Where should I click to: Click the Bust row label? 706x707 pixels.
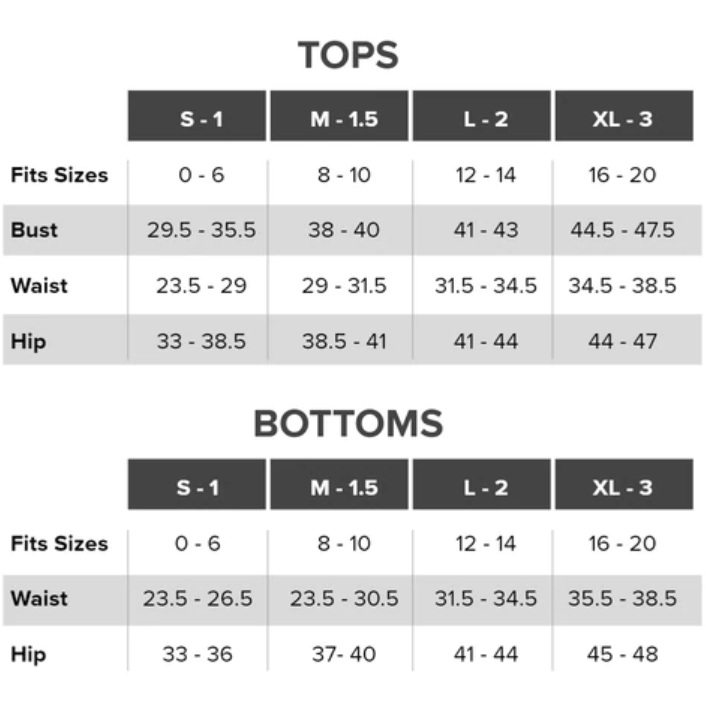click(34, 230)
